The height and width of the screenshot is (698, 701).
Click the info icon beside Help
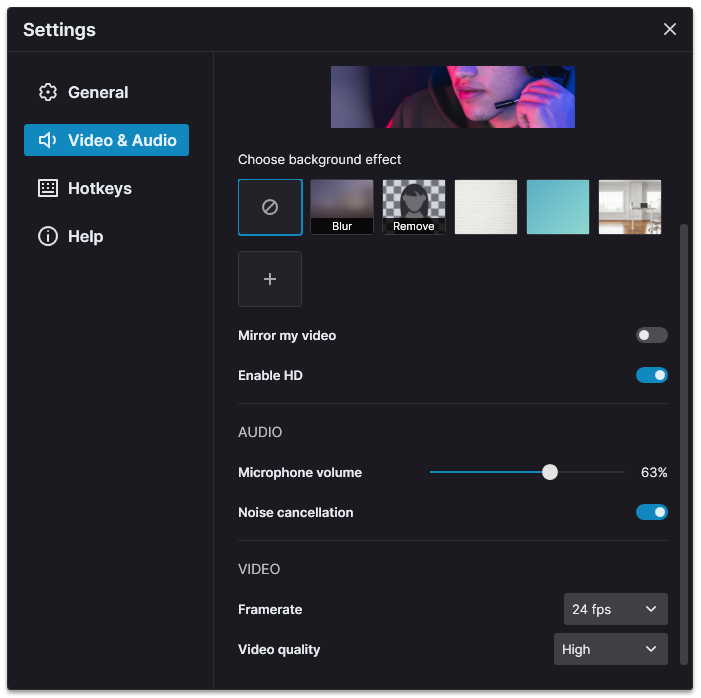tap(48, 236)
